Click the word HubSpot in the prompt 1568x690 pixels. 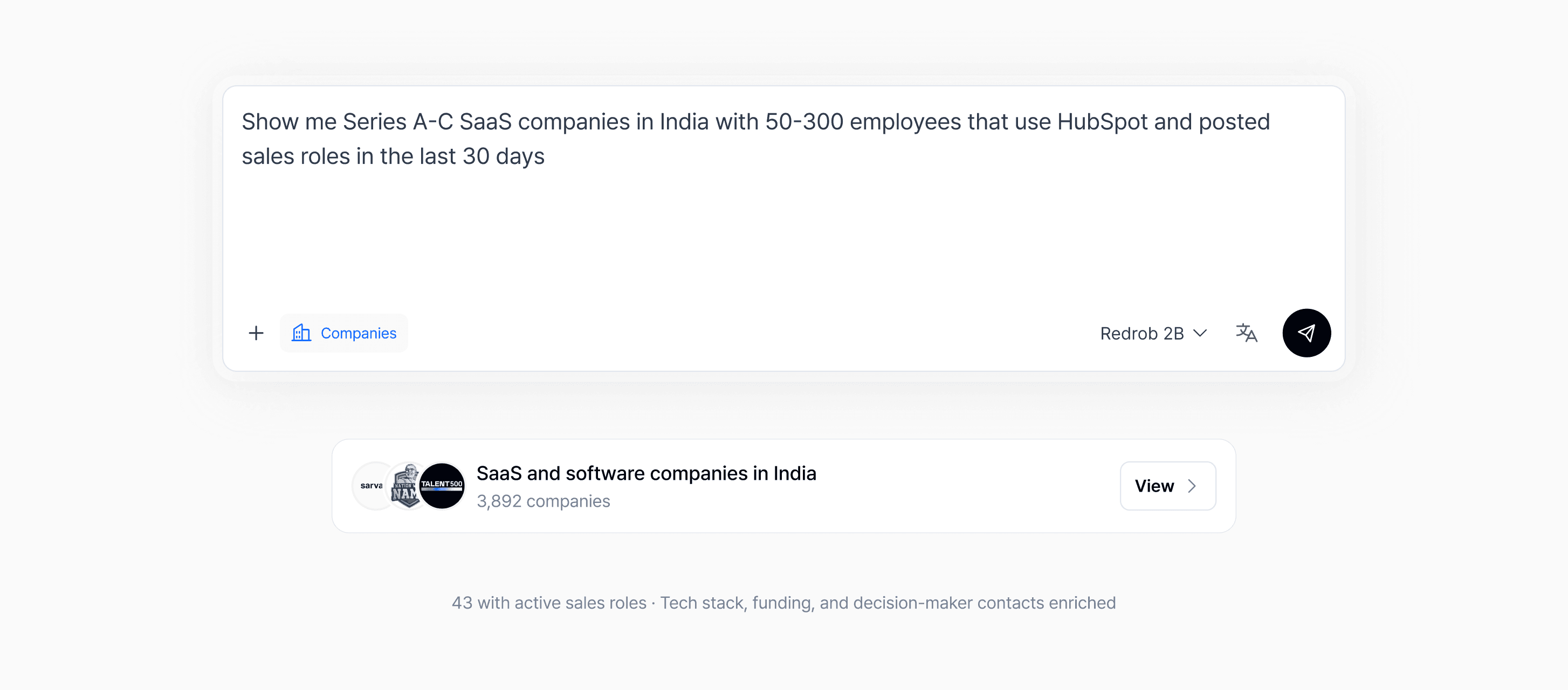coord(1102,122)
